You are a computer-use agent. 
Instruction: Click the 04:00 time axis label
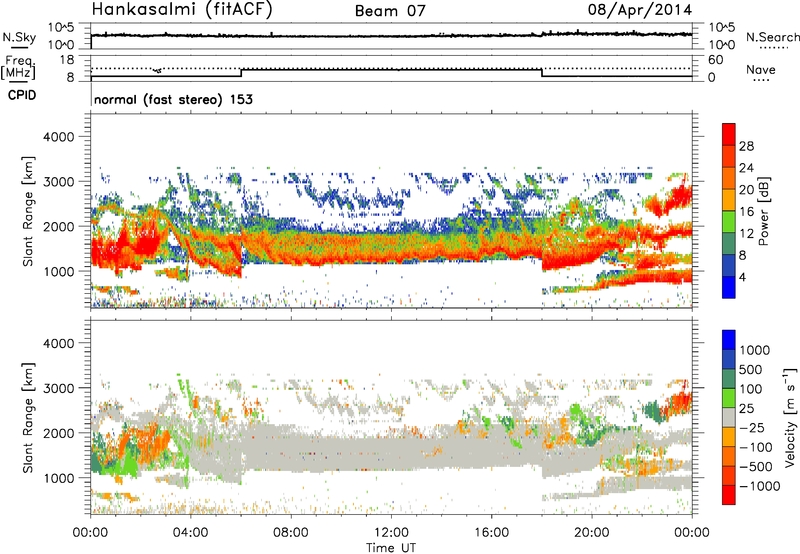click(x=191, y=533)
